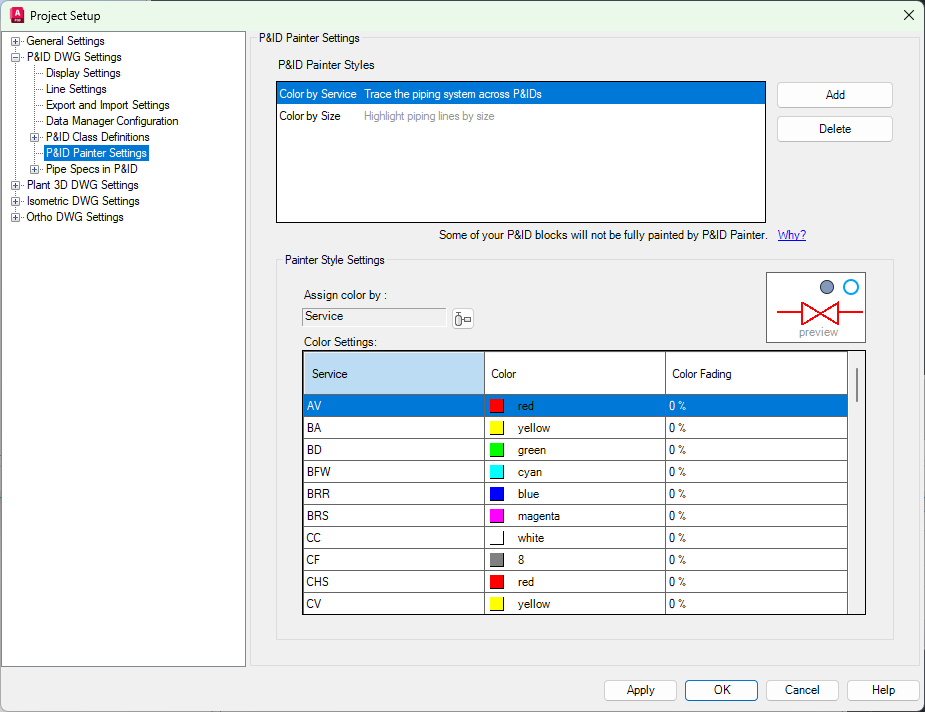Expand General Settings node
Screen dimensions: 925x712
[15, 41]
